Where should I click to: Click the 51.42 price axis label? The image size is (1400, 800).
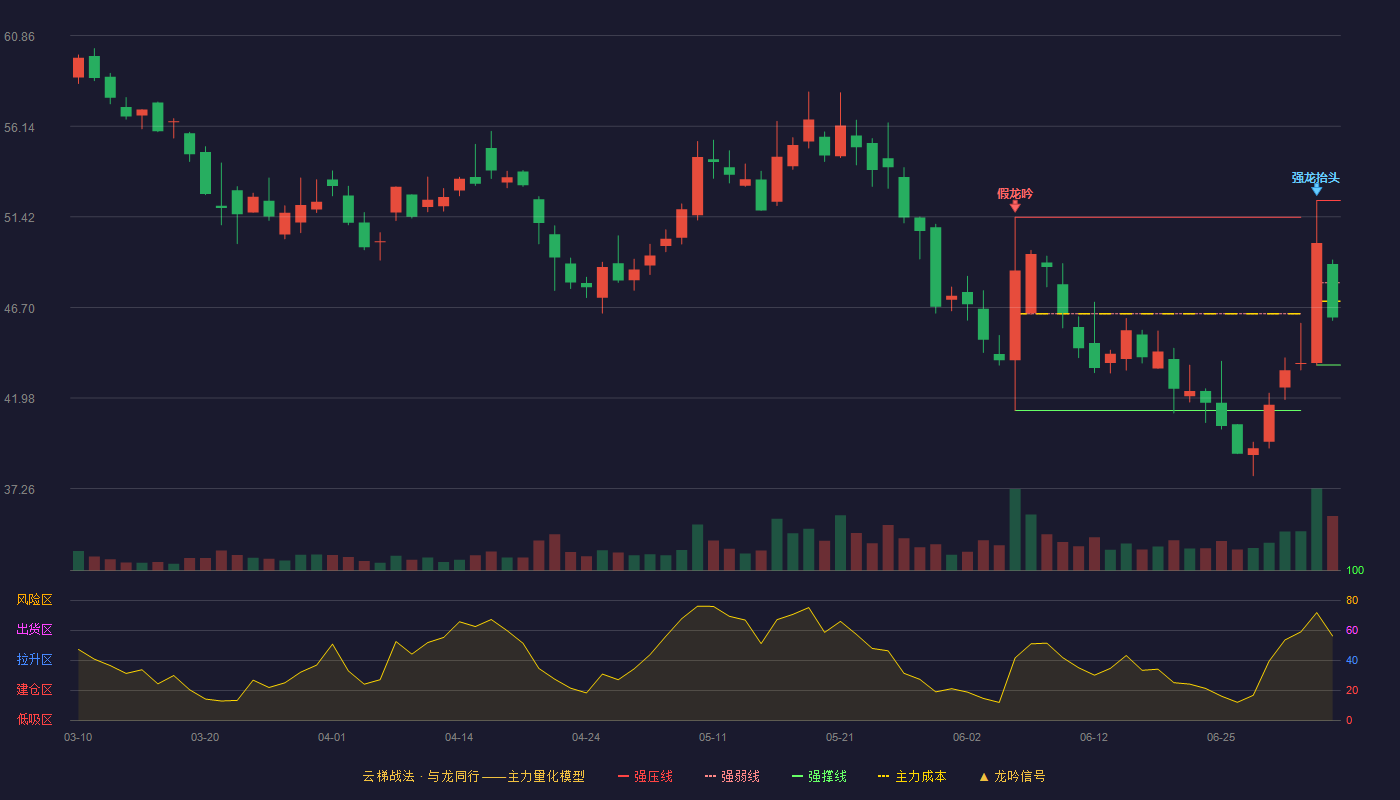click(19, 218)
